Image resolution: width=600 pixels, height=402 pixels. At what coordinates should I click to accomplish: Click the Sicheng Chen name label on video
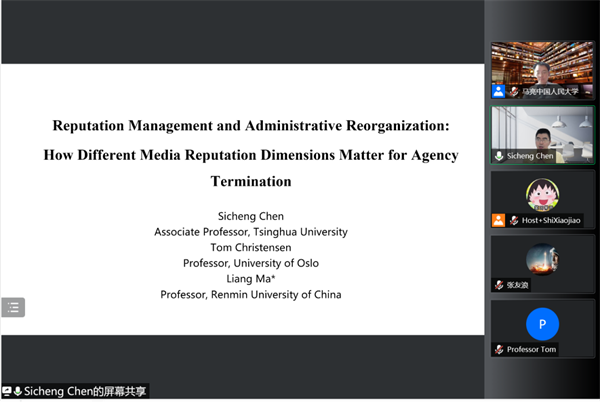(x=531, y=156)
